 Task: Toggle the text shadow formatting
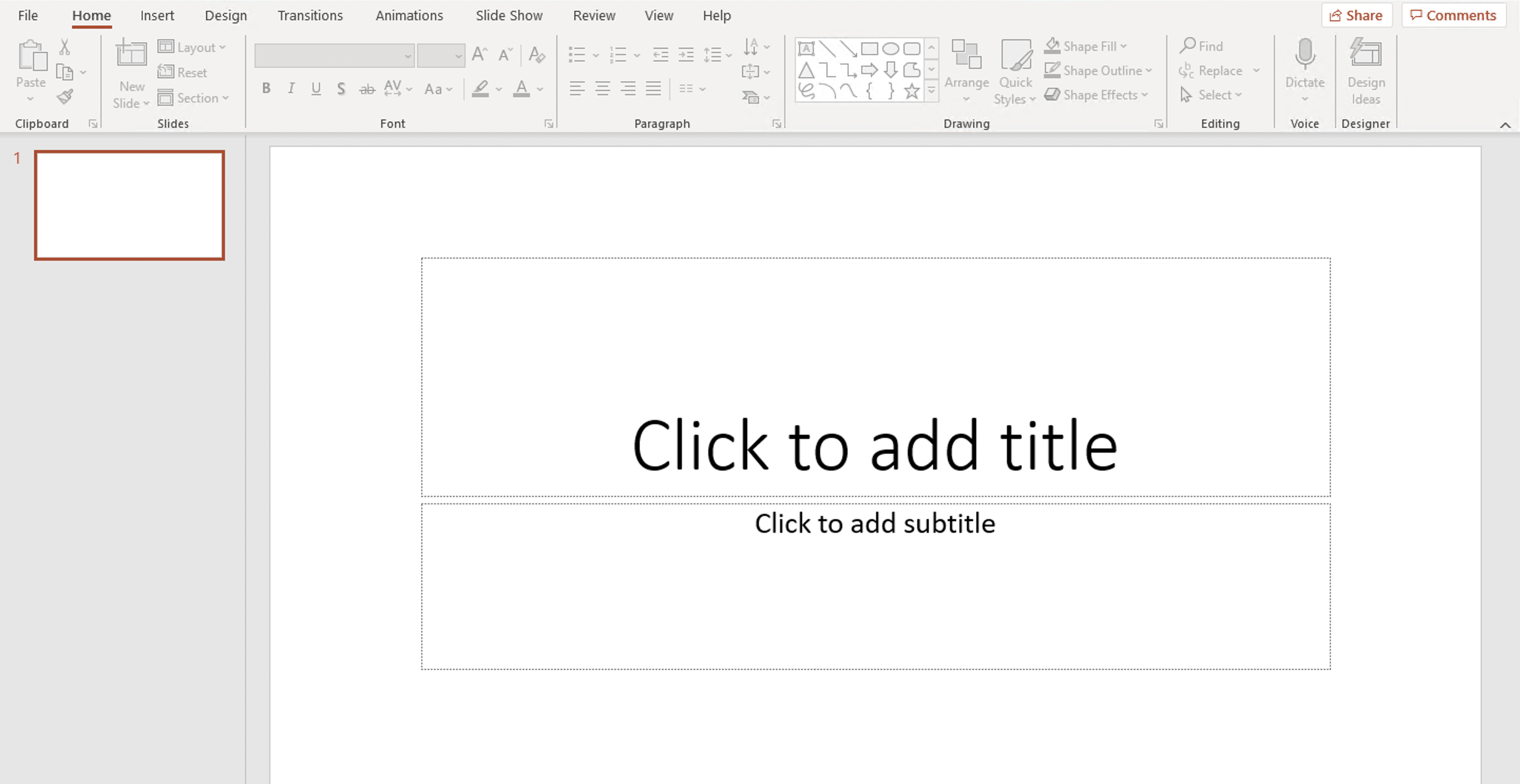pos(341,89)
